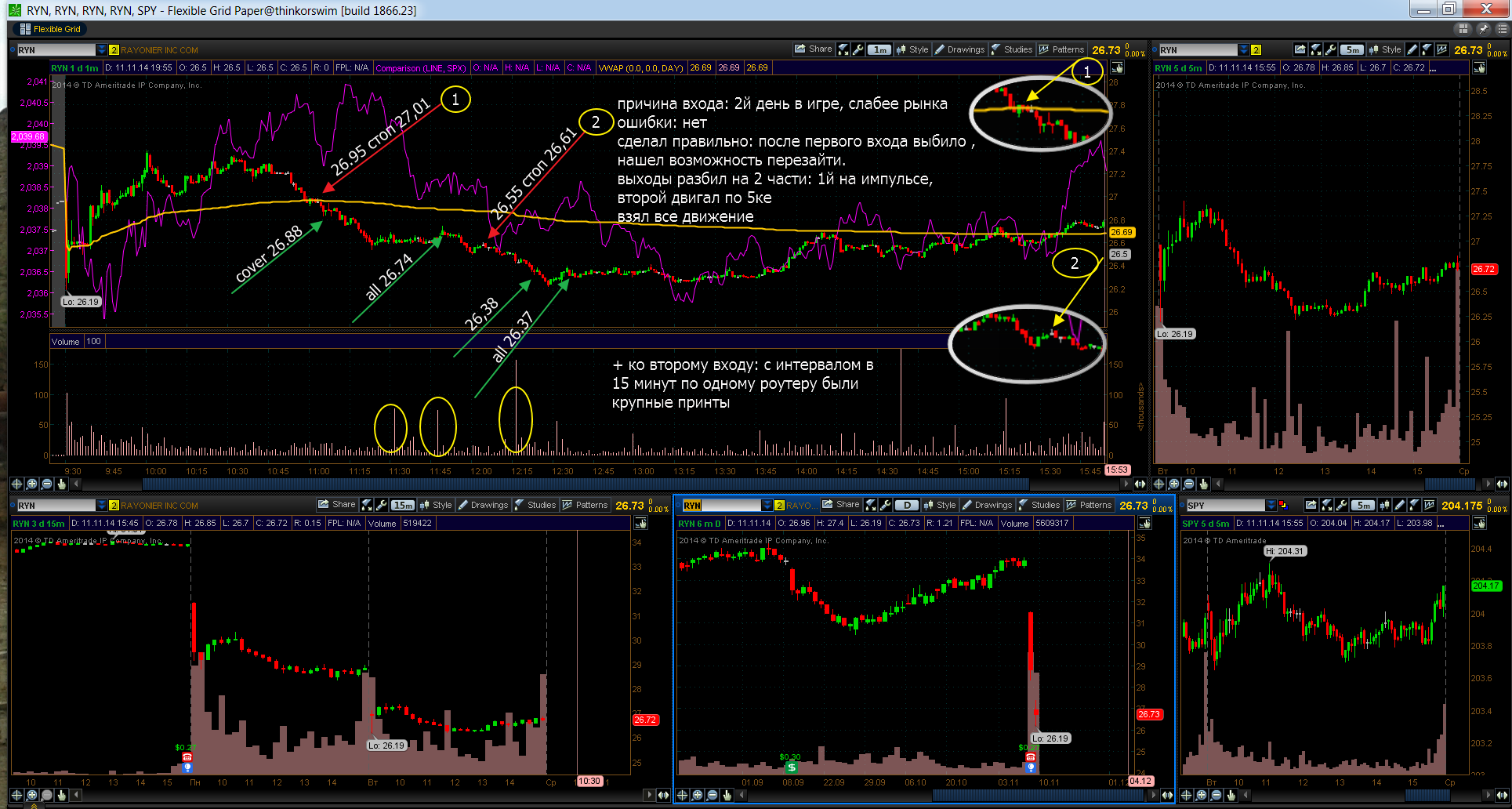Viewport: 1512px width, 809px height.
Task: Change the D timeframe in the daily chart
Action: tap(908, 506)
